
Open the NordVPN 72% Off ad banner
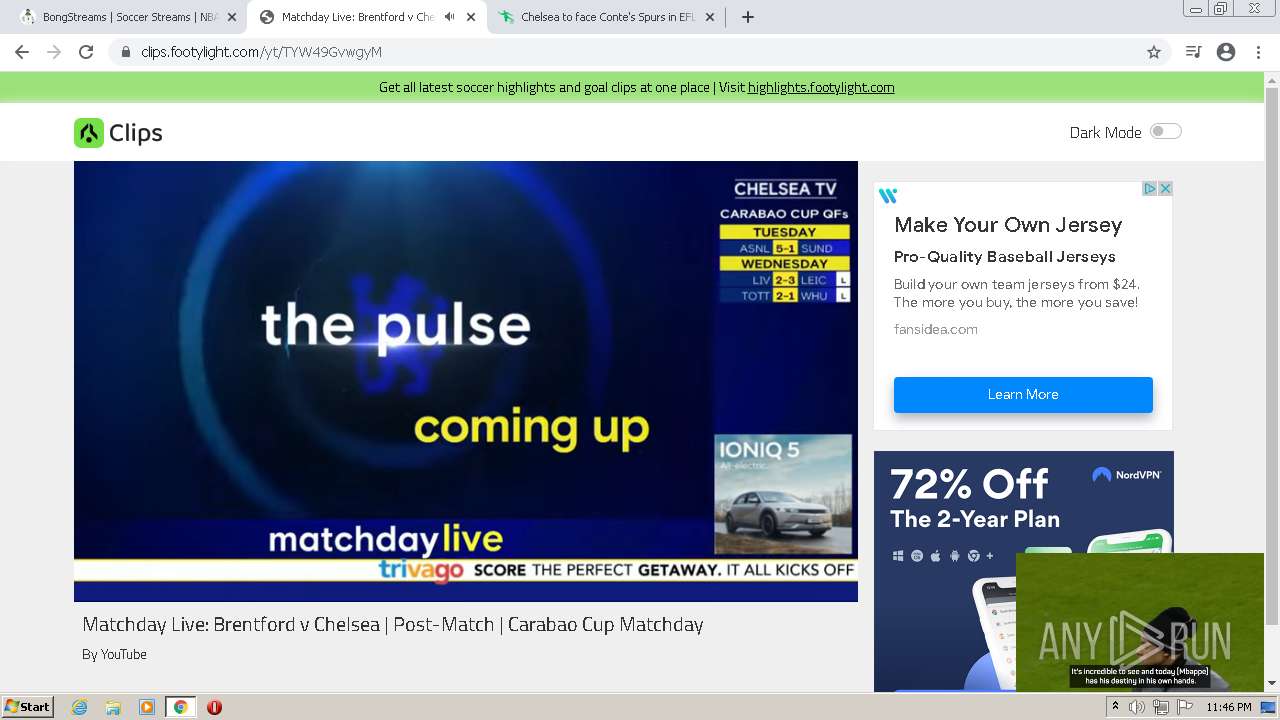coord(1023,570)
